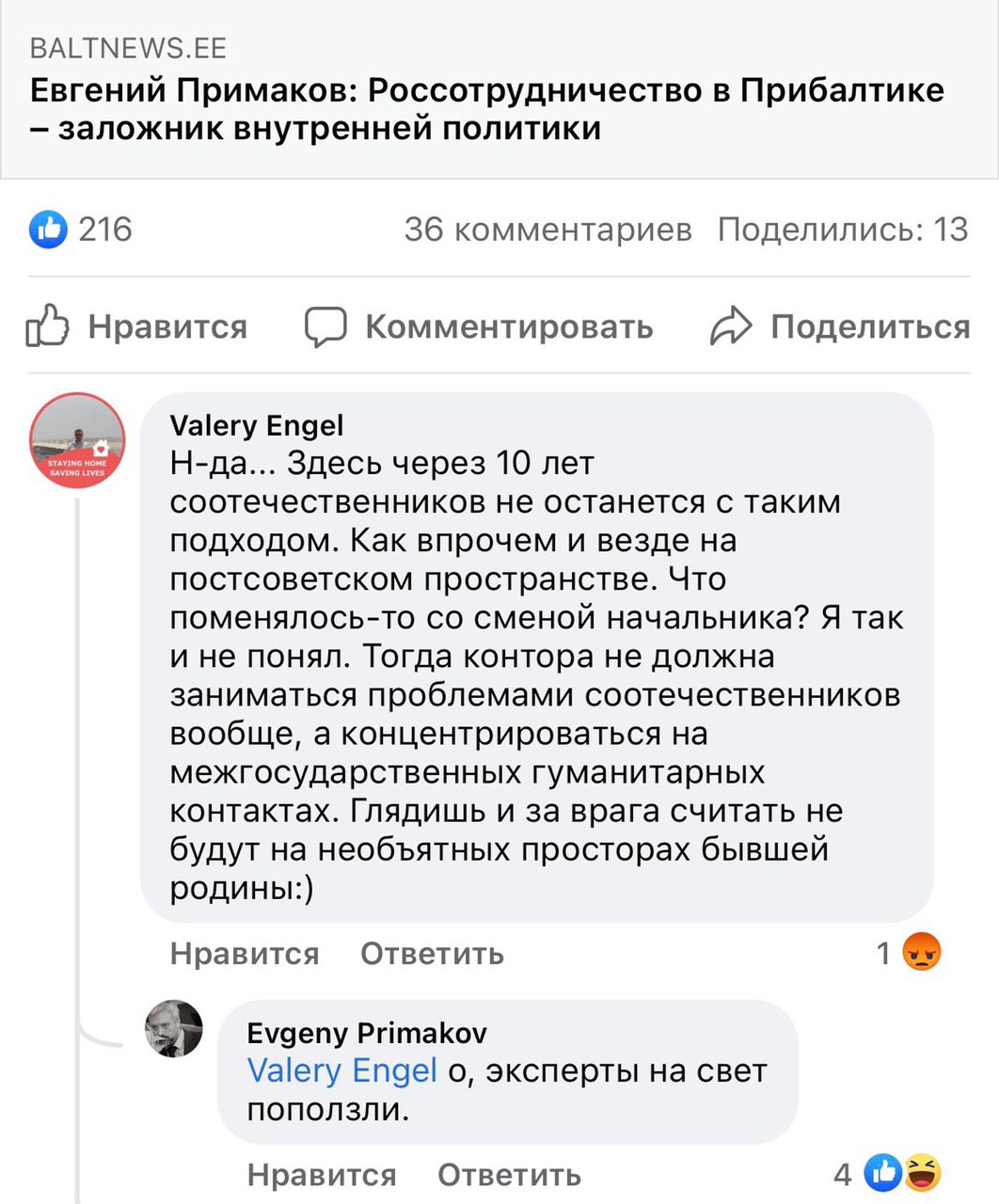Image resolution: width=999 pixels, height=1204 pixels.
Task: Click the thumbs-up icon beside Нравится
Action: (48, 326)
